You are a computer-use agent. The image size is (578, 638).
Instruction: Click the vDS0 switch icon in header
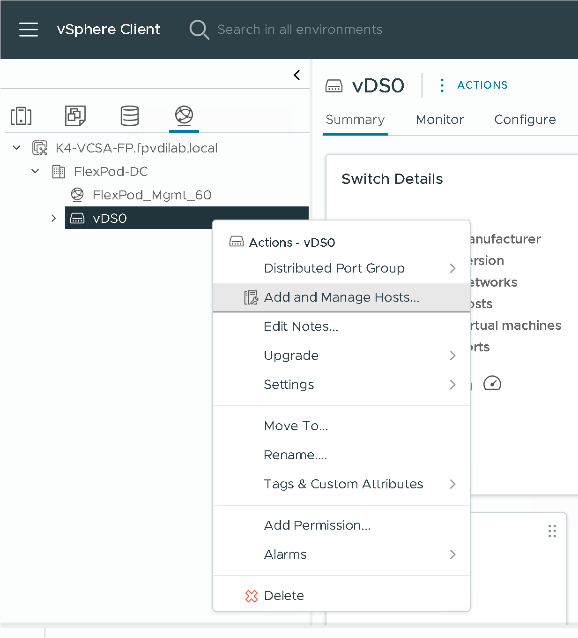[x=334, y=86]
